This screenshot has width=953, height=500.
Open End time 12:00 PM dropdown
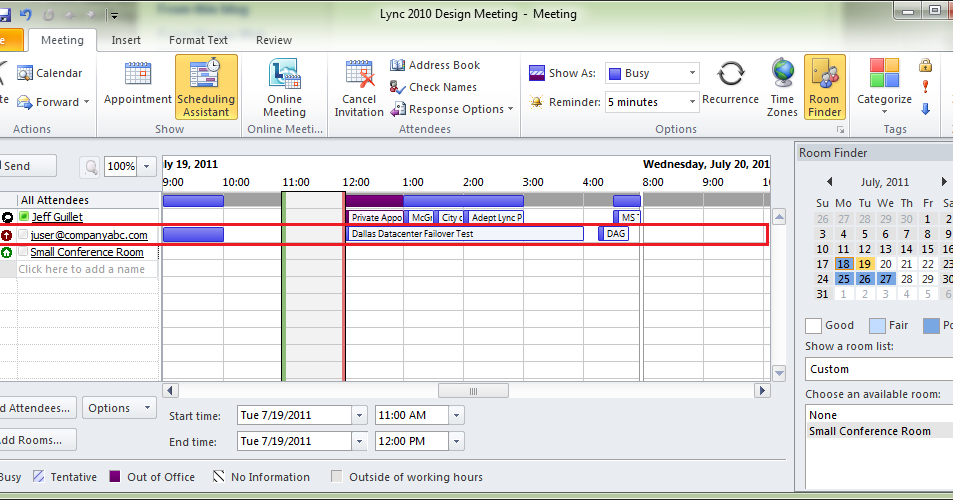point(456,442)
